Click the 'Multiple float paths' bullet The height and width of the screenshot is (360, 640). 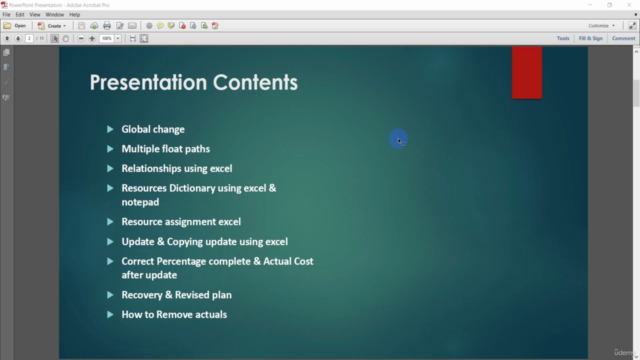point(166,149)
